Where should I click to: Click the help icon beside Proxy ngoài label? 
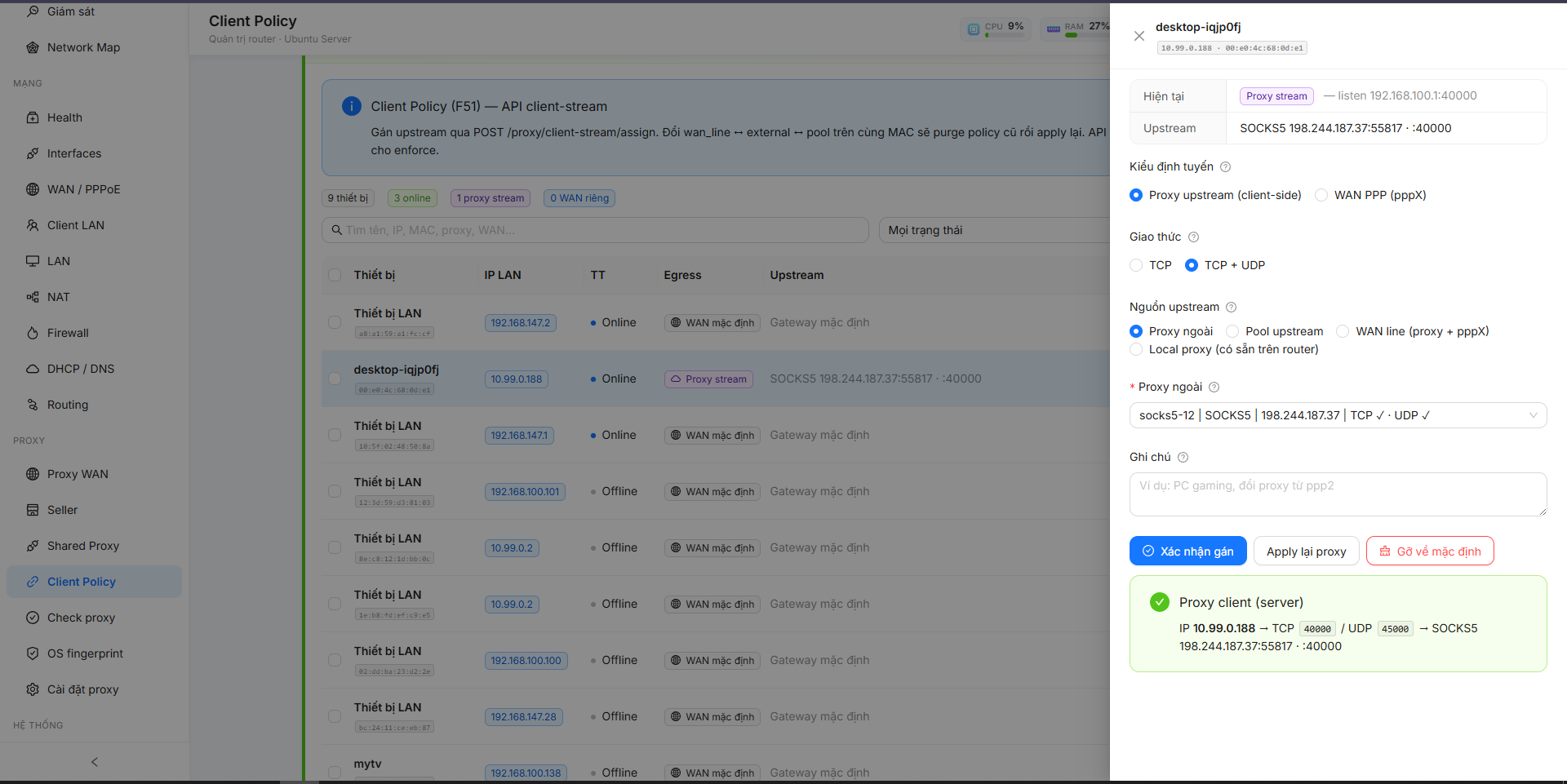1214,387
